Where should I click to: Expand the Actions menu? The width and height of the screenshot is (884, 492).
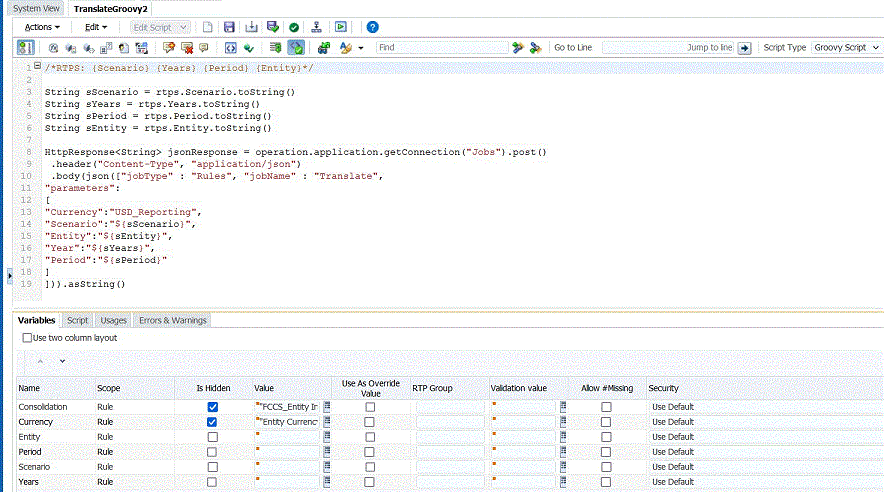(x=42, y=27)
